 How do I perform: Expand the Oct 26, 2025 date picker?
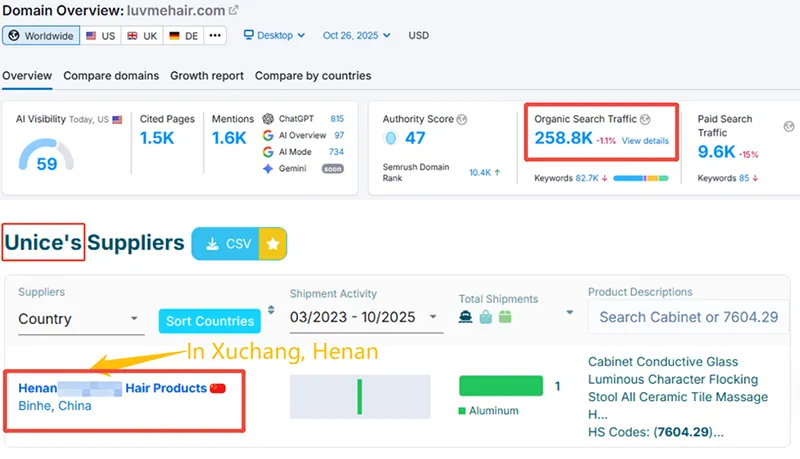357,35
